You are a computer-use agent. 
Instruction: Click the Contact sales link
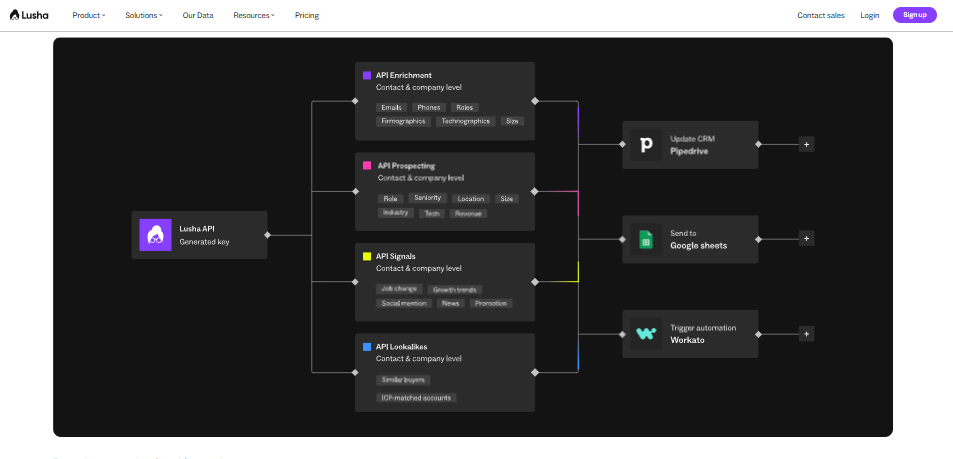point(821,15)
